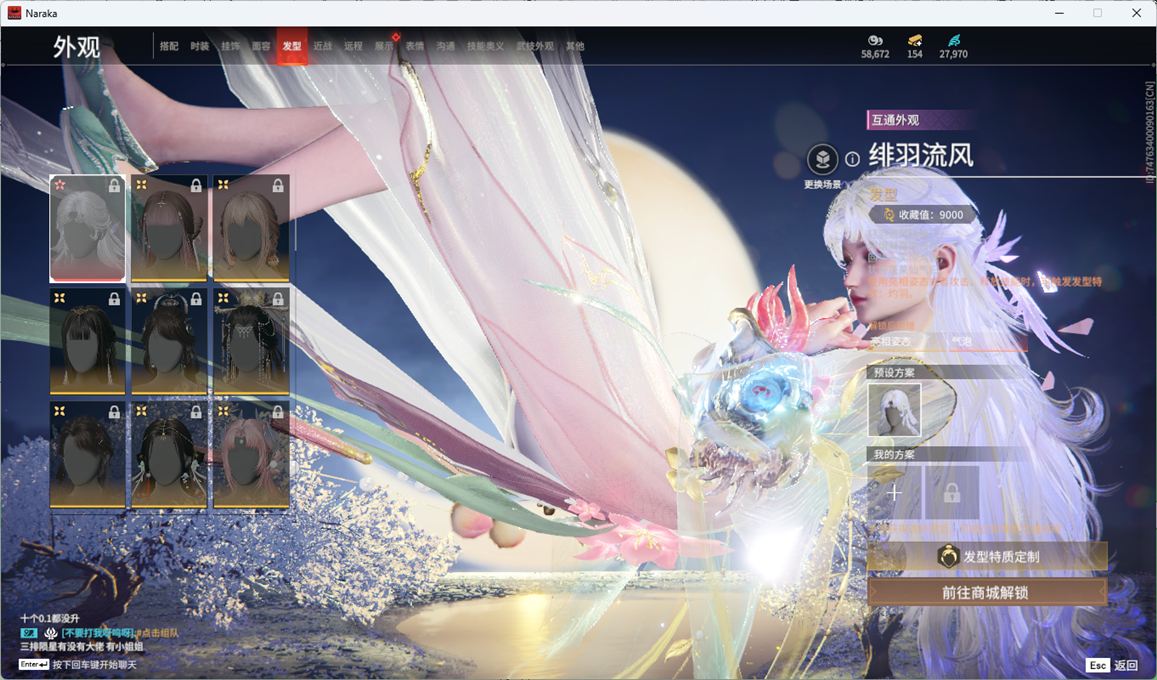
Task: Choose the hairstyle with gold tassel headdress
Action: pyautogui.click(x=251, y=341)
